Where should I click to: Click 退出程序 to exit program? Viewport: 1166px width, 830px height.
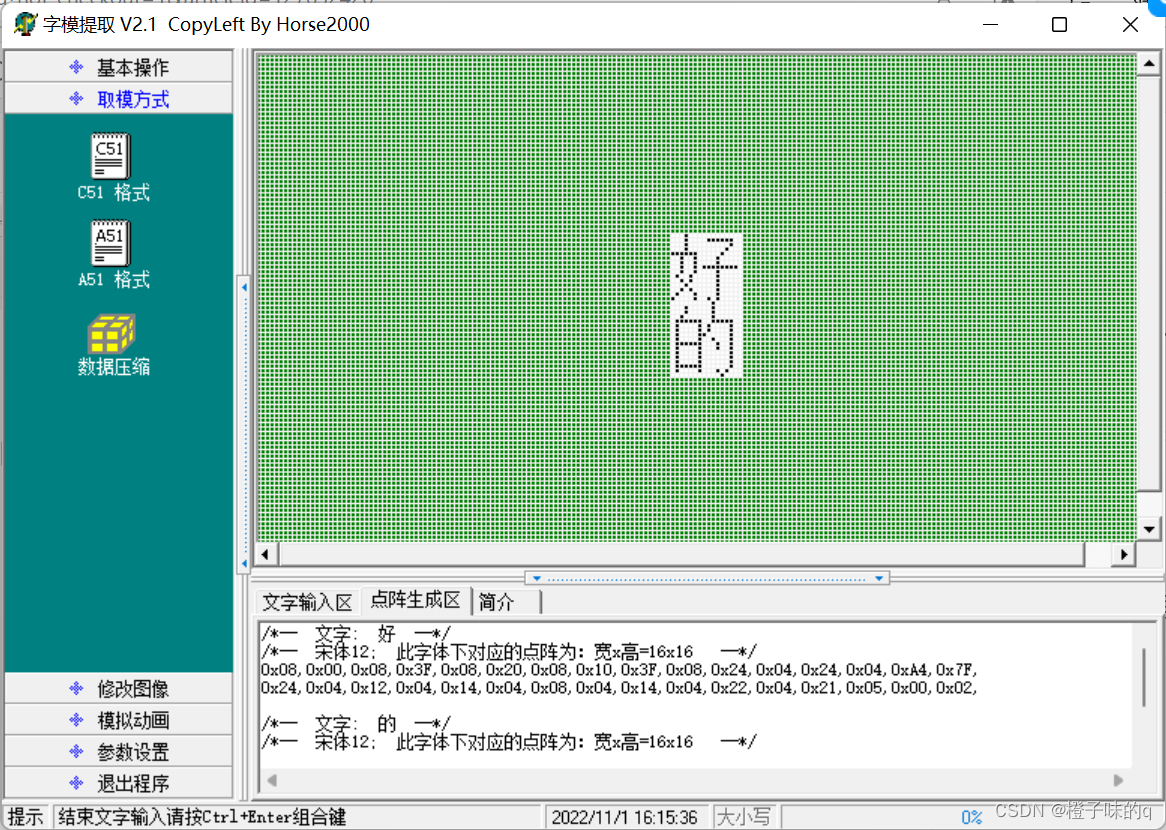tap(119, 783)
